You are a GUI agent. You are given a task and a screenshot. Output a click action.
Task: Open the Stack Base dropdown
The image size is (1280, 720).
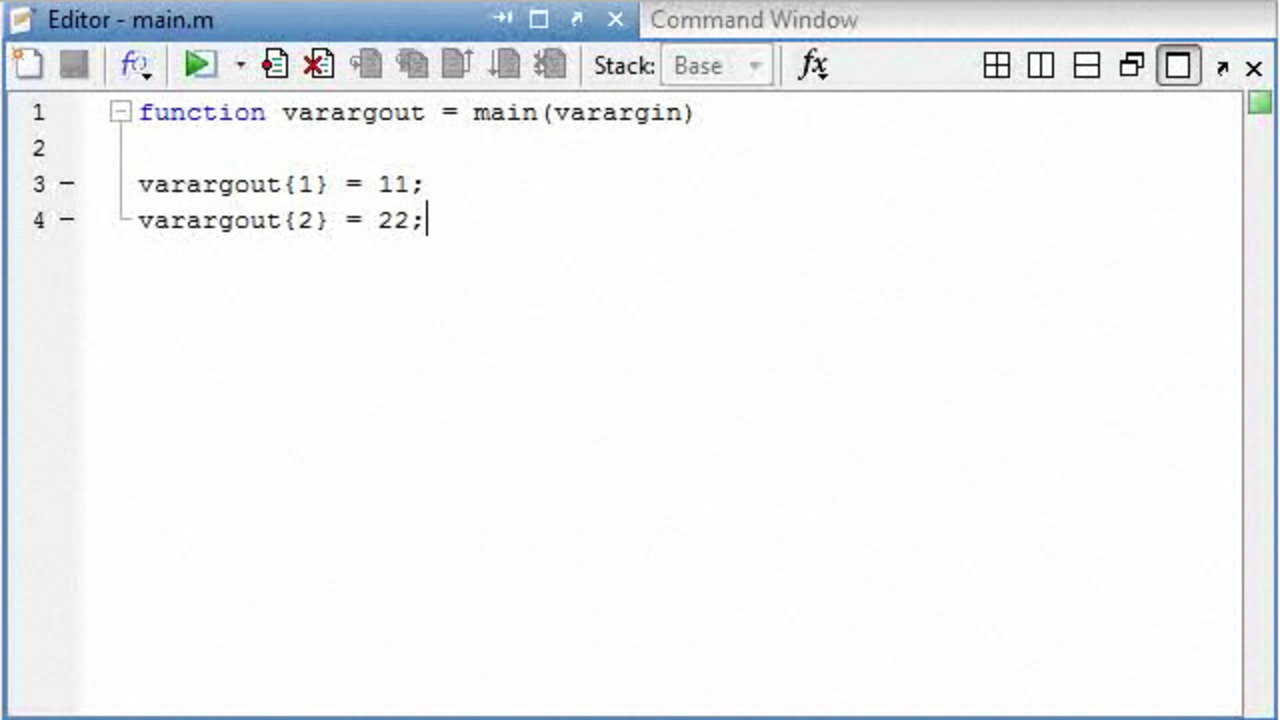(716, 66)
